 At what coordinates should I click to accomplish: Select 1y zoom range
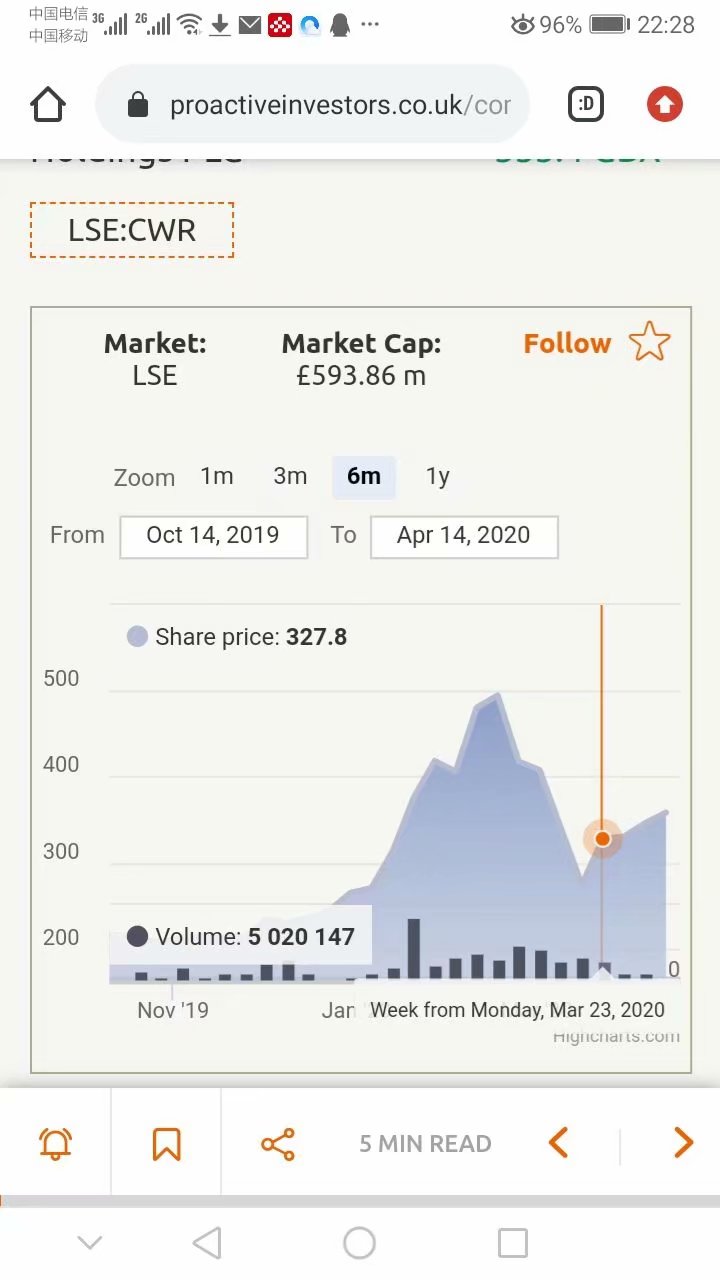(438, 476)
